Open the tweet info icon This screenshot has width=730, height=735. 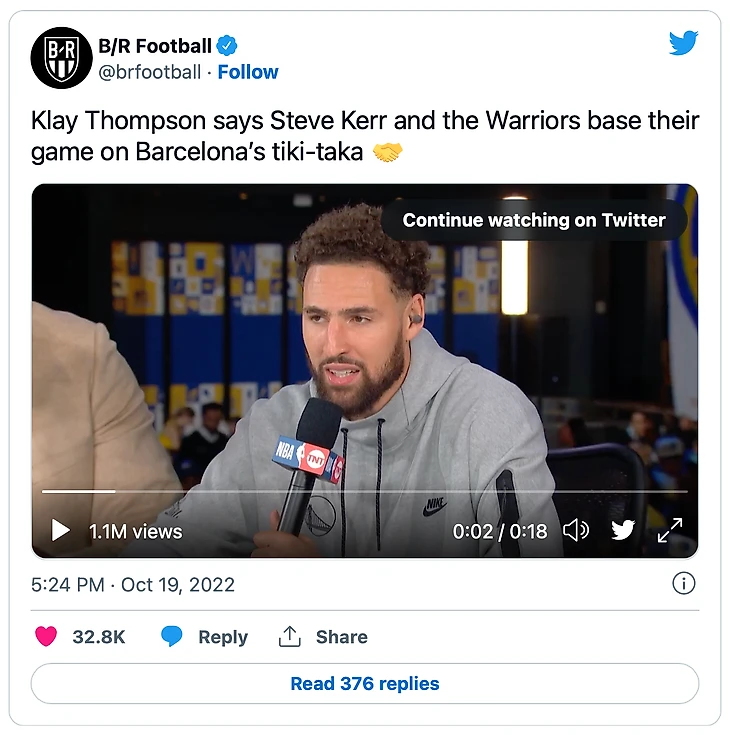click(x=683, y=584)
